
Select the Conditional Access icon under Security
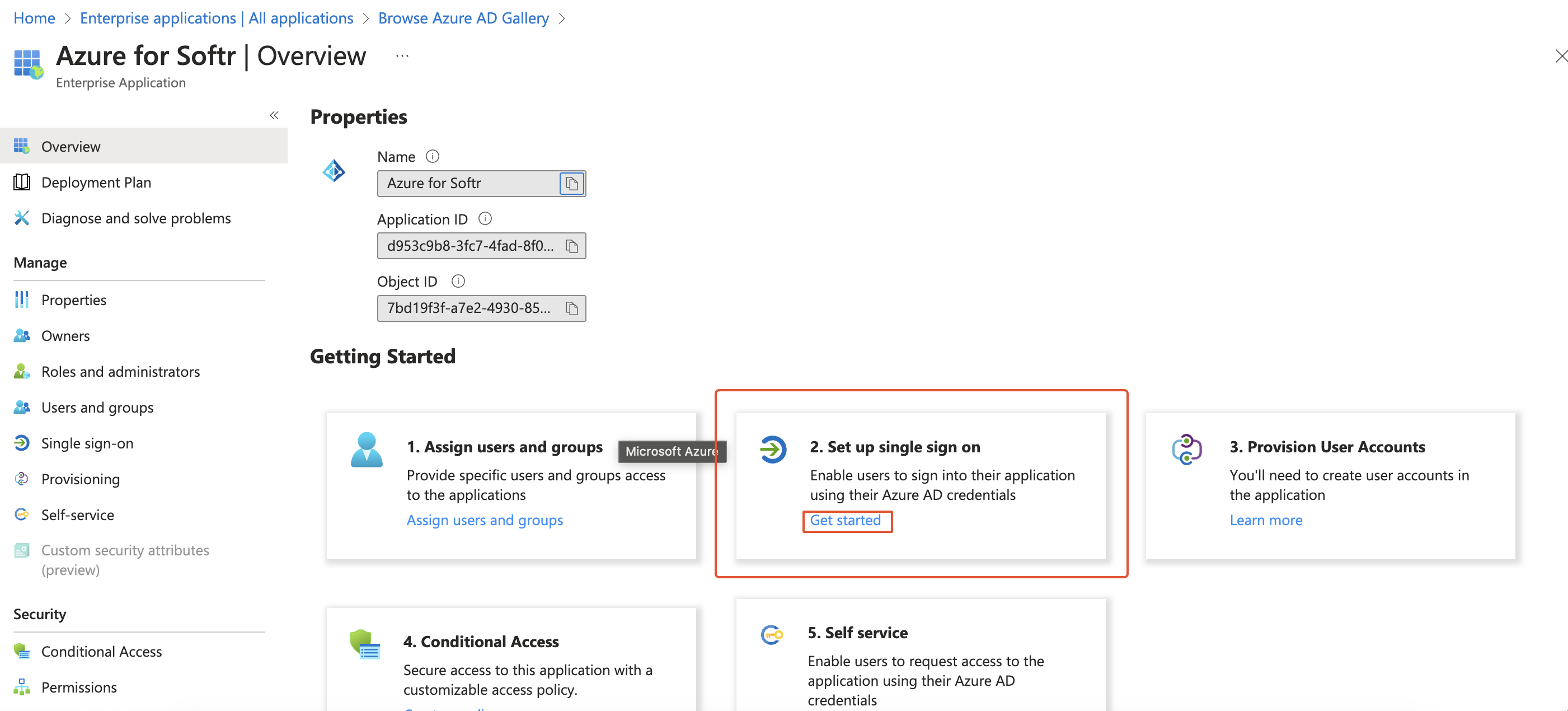22,651
